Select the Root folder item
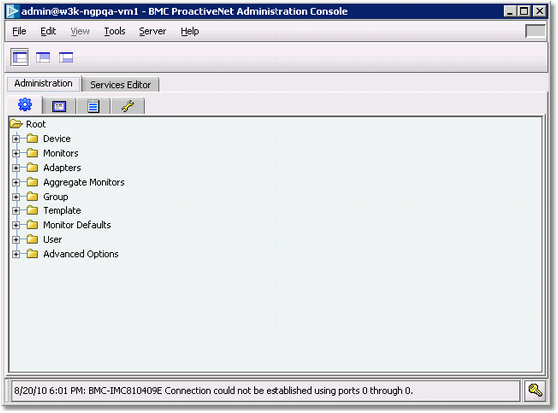Viewport: 558px width, 413px height. pos(36,124)
